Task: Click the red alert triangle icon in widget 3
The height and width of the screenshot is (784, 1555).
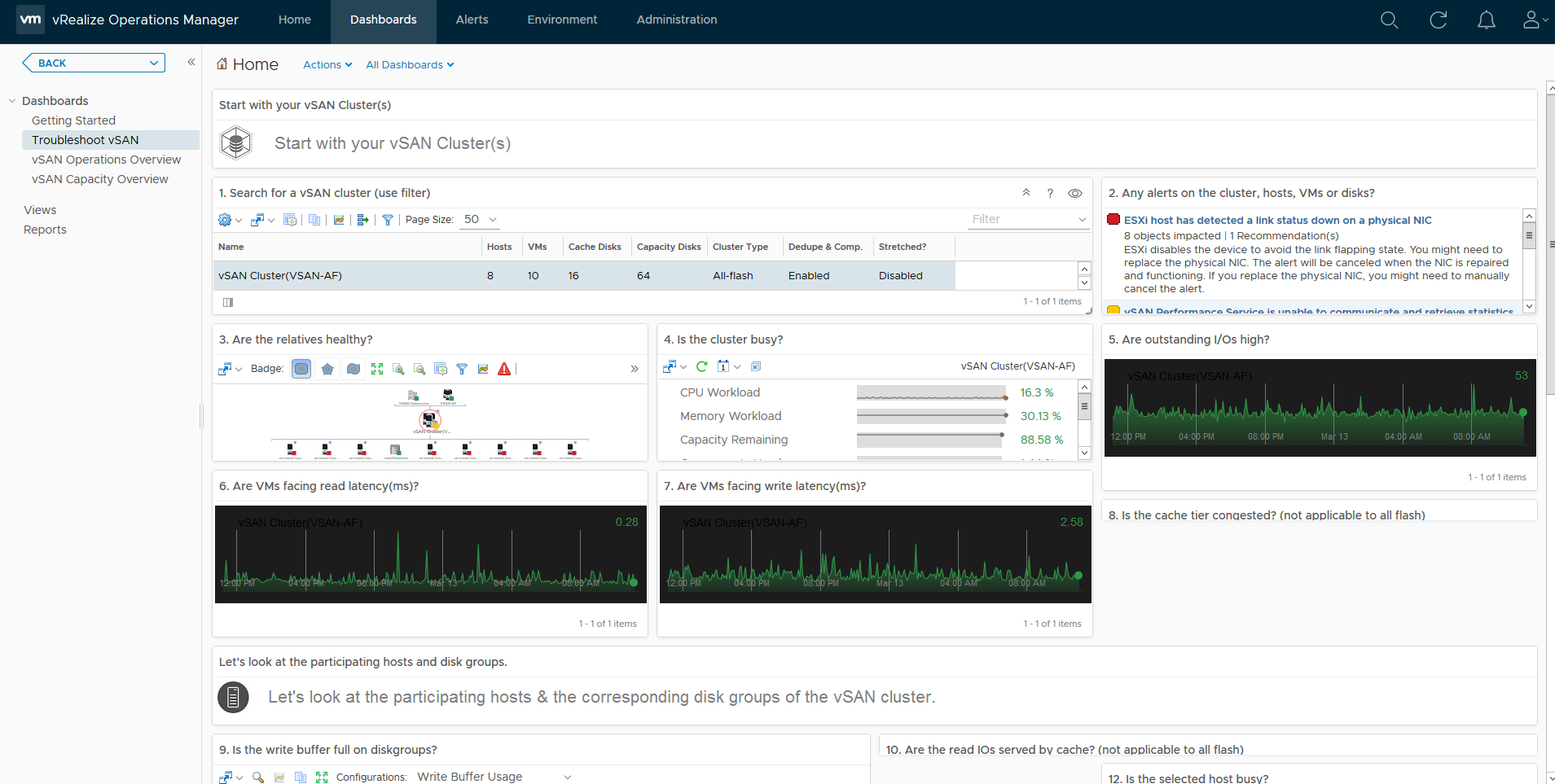Action: tap(504, 369)
